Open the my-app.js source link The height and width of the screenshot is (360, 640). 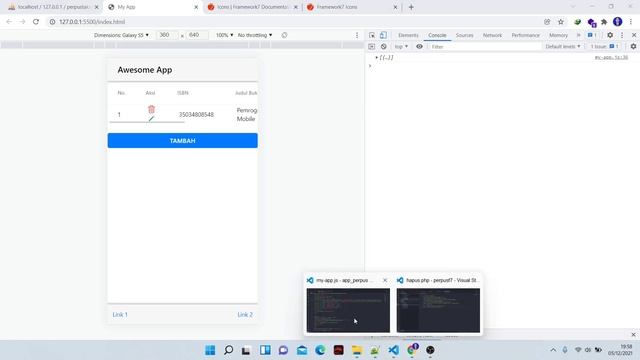coord(611,58)
